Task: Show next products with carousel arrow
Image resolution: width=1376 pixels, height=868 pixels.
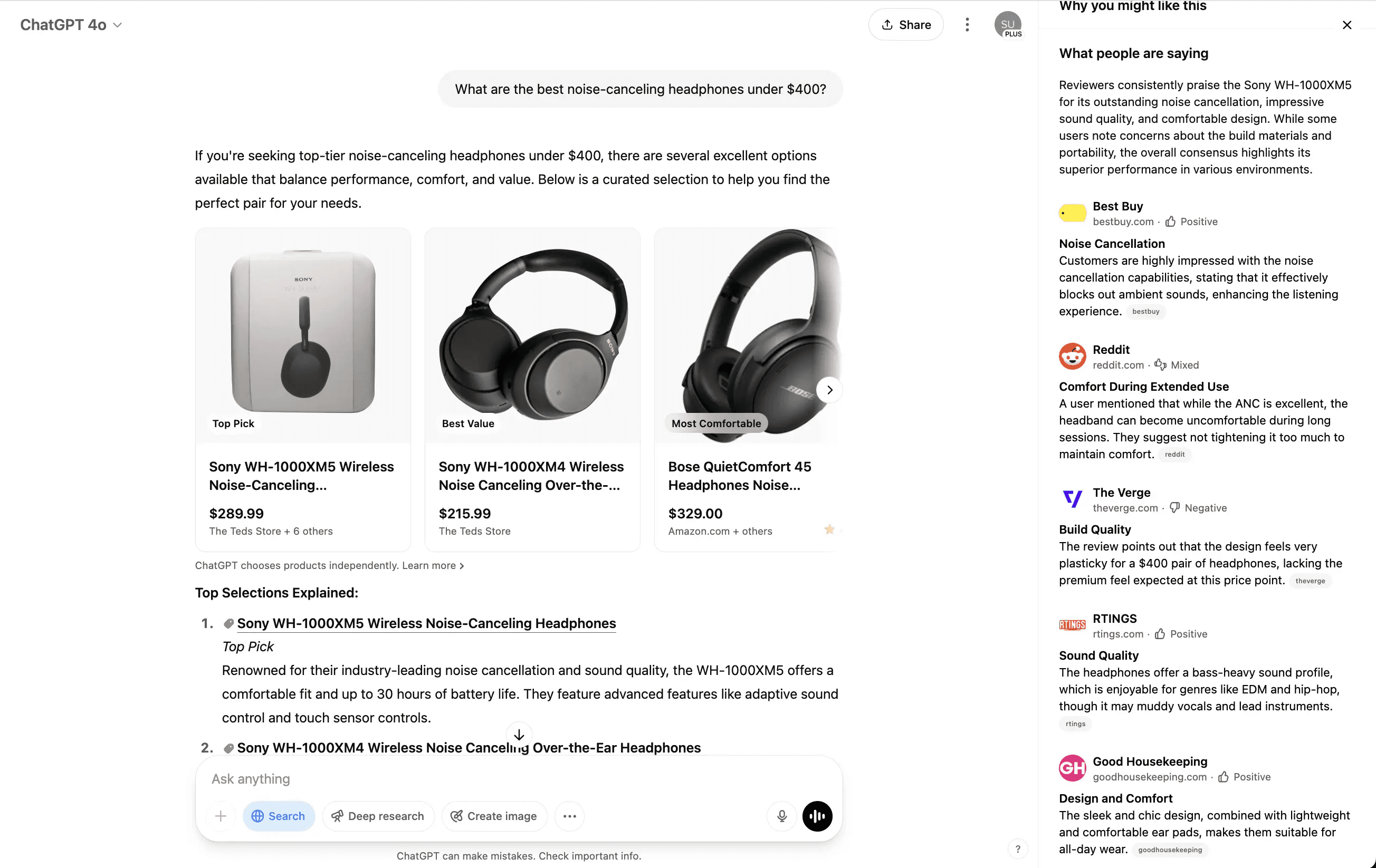Action: pyautogui.click(x=829, y=390)
